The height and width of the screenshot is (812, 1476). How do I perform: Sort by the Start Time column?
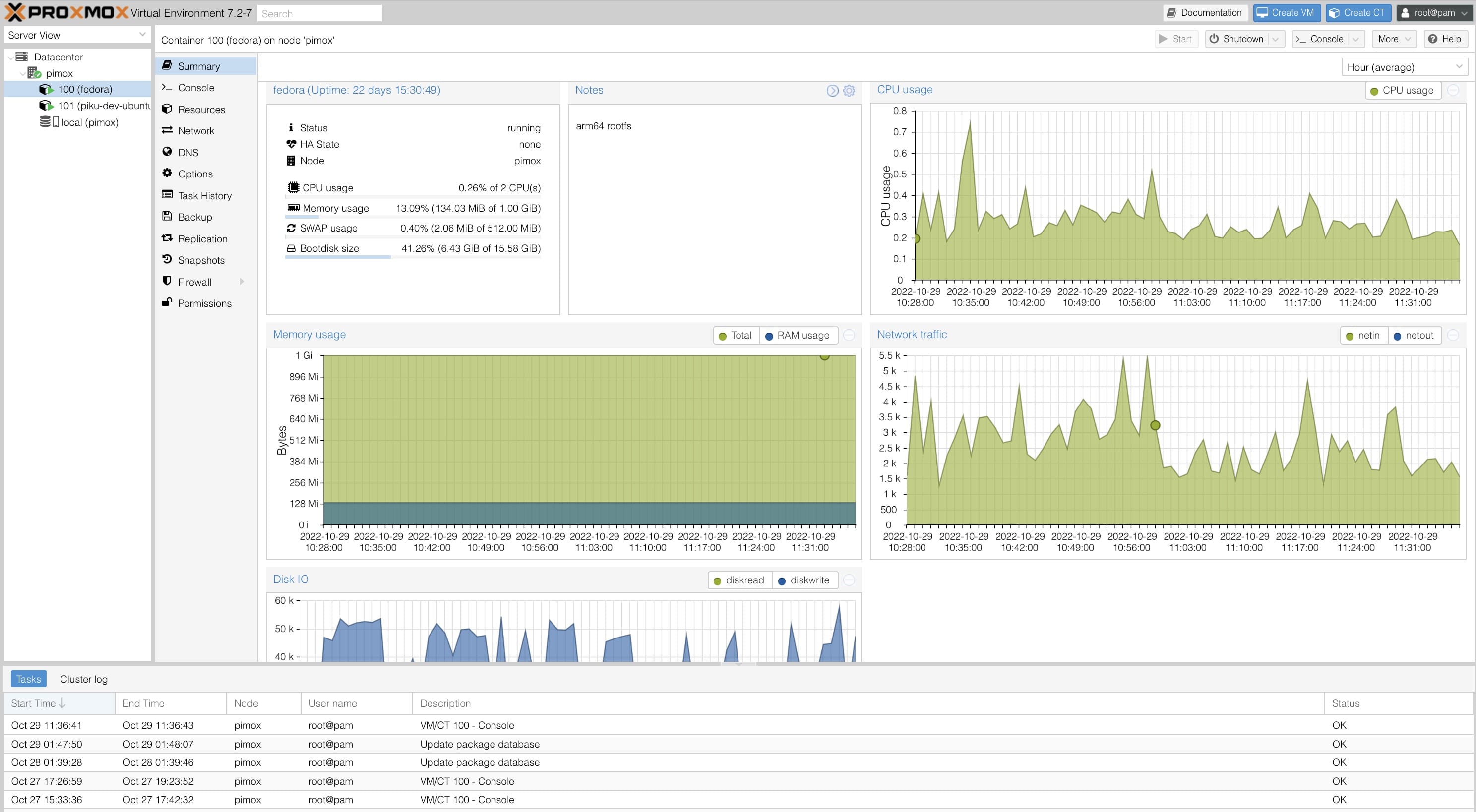coord(60,703)
